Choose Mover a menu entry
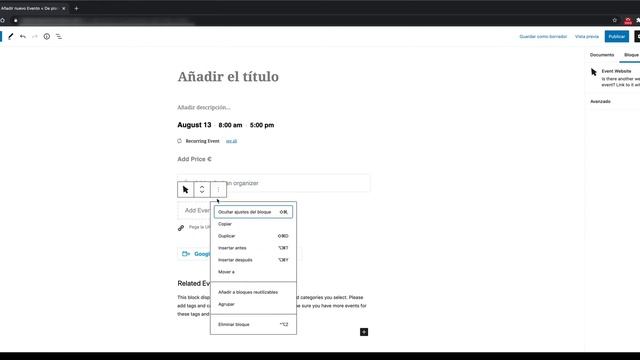640x360 pixels. [253, 272]
